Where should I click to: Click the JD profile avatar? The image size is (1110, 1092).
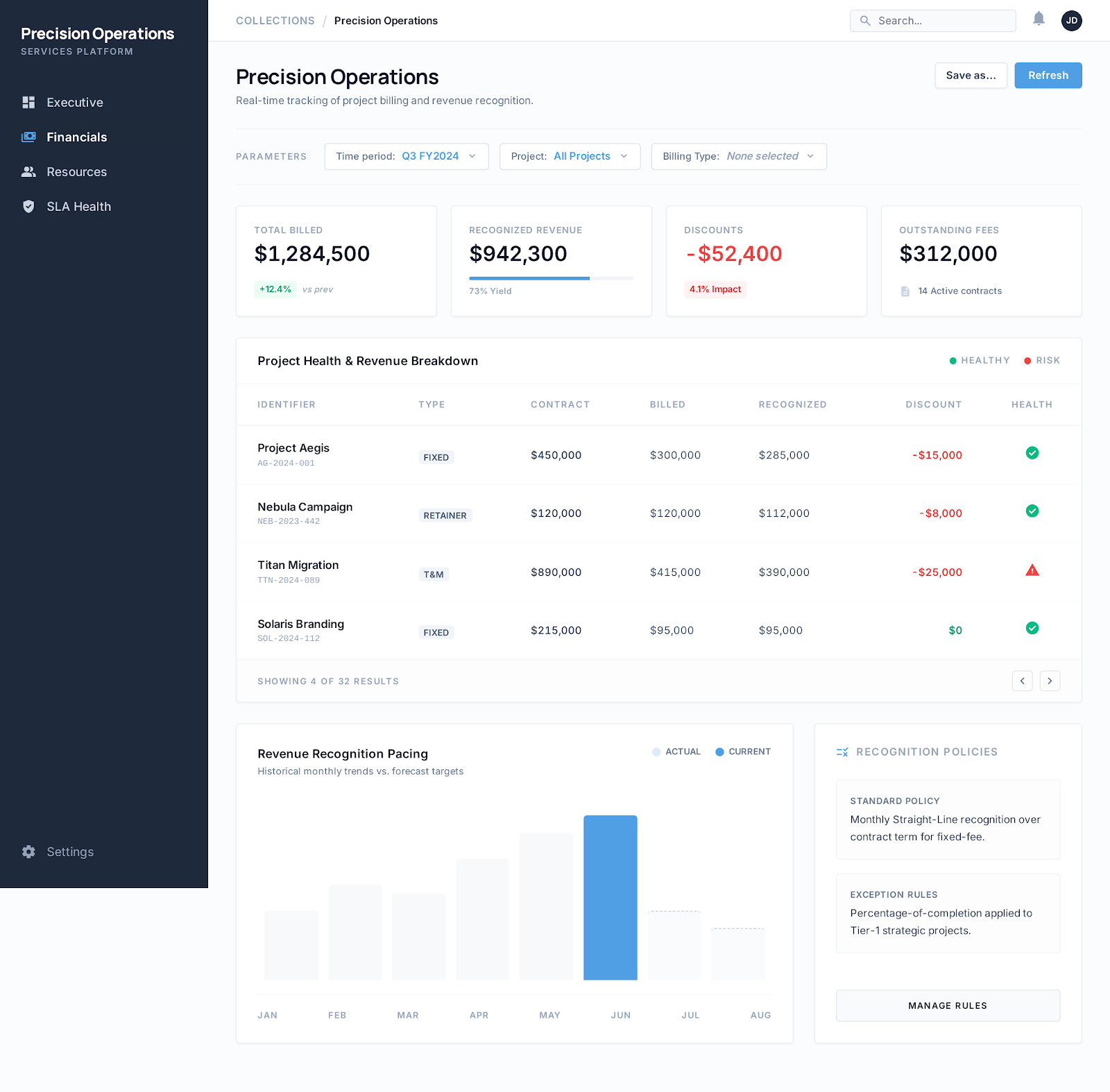pos(1072,20)
